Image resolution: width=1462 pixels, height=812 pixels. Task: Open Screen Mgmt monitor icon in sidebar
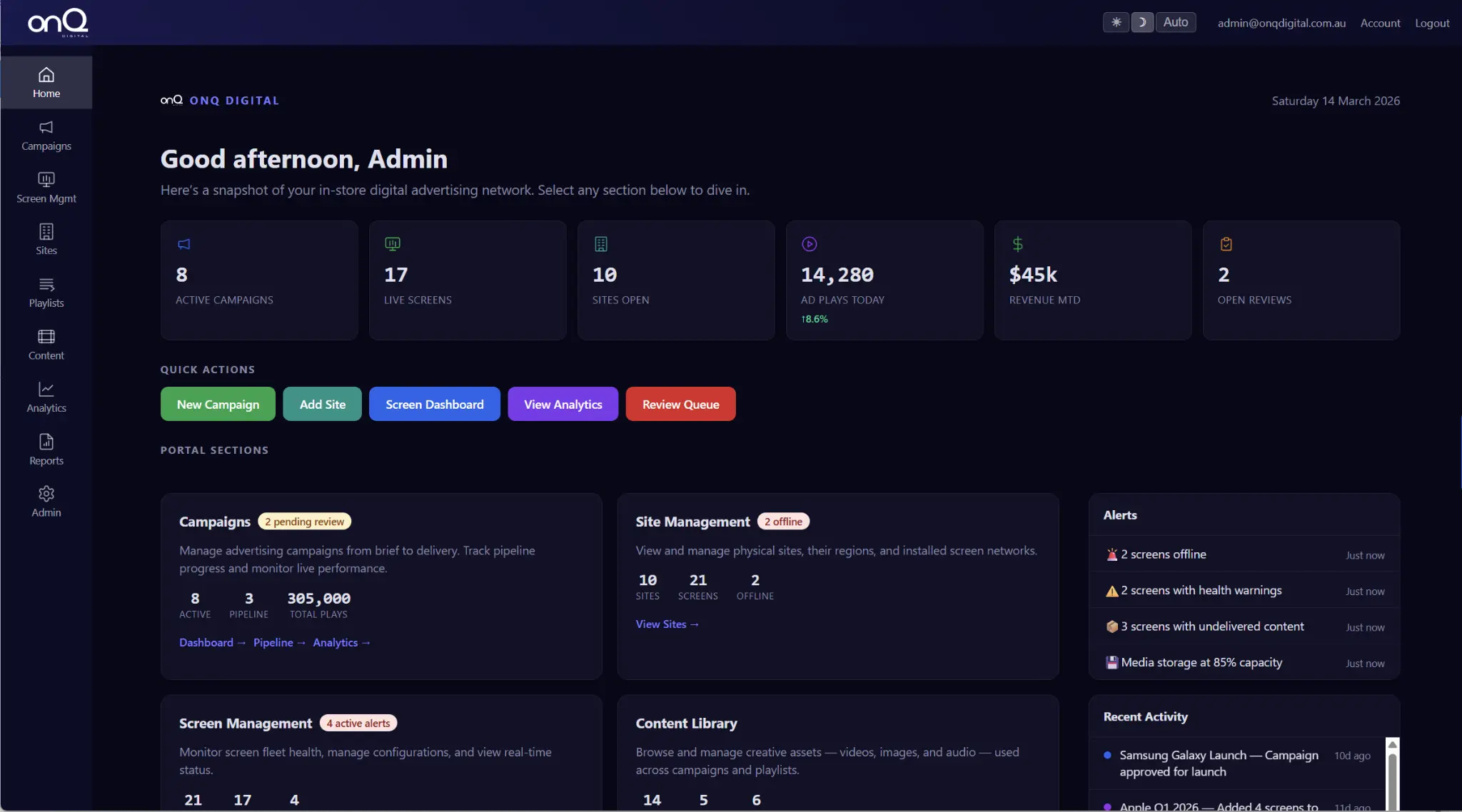(46, 179)
